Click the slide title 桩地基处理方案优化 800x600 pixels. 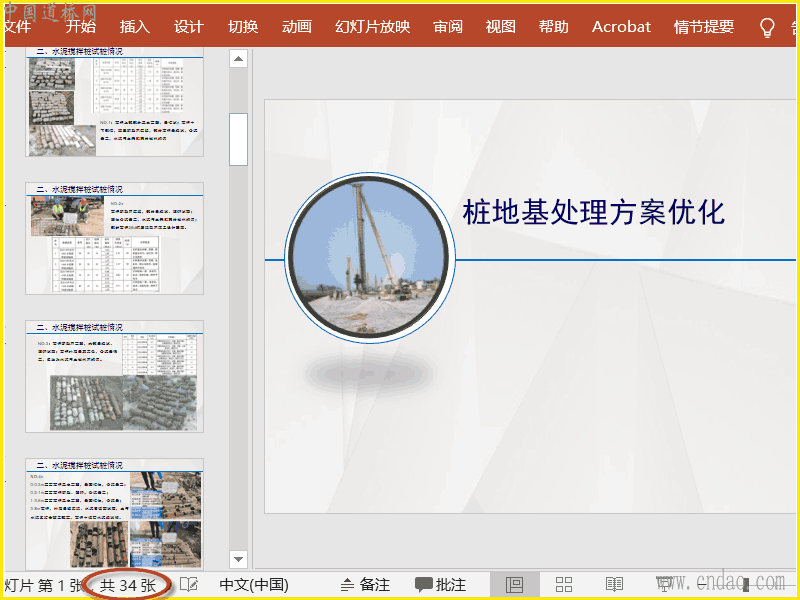tap(594, 212)
